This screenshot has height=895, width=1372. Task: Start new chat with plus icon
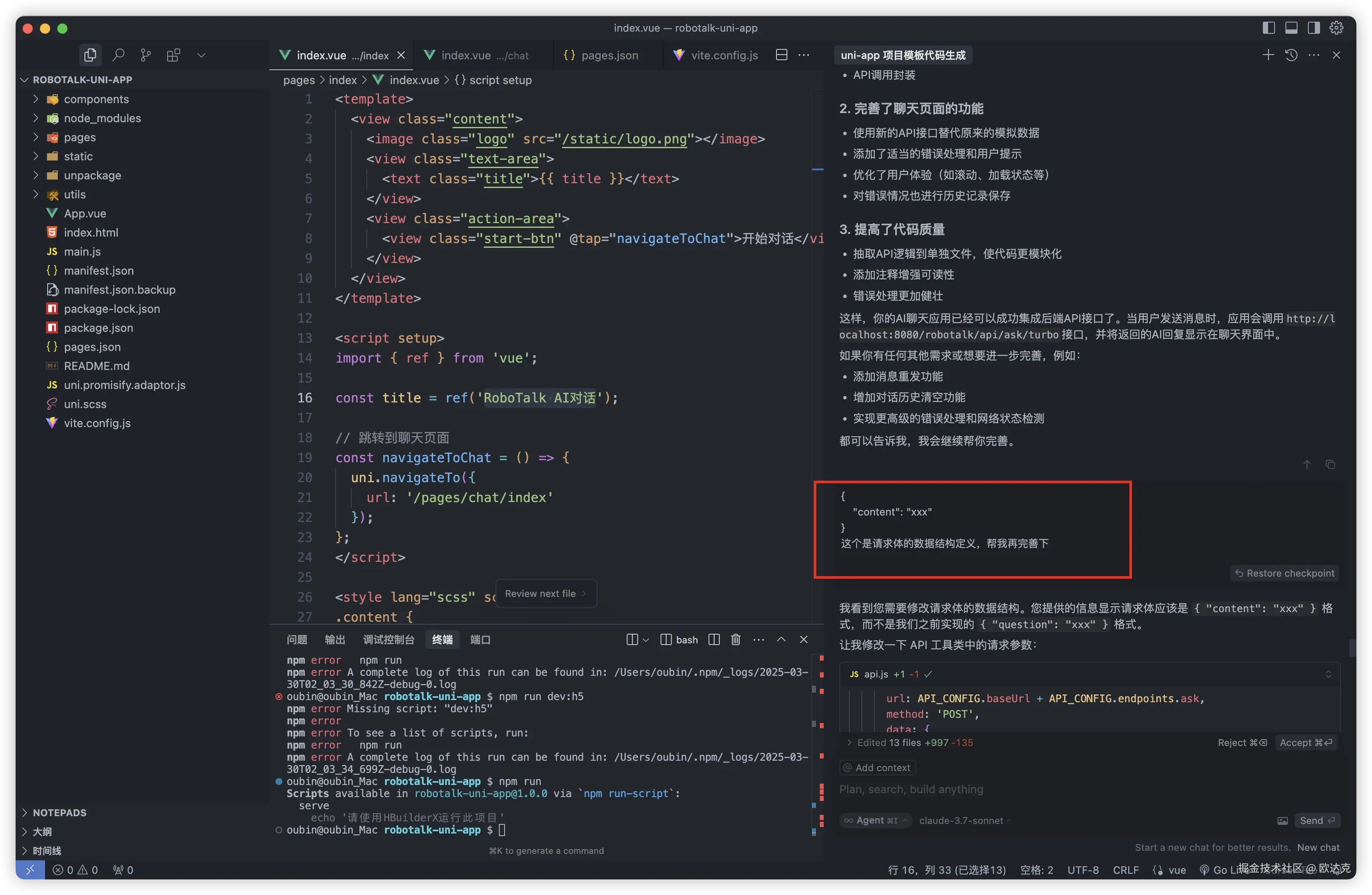pyautogui.click(x=1268, y=55)
